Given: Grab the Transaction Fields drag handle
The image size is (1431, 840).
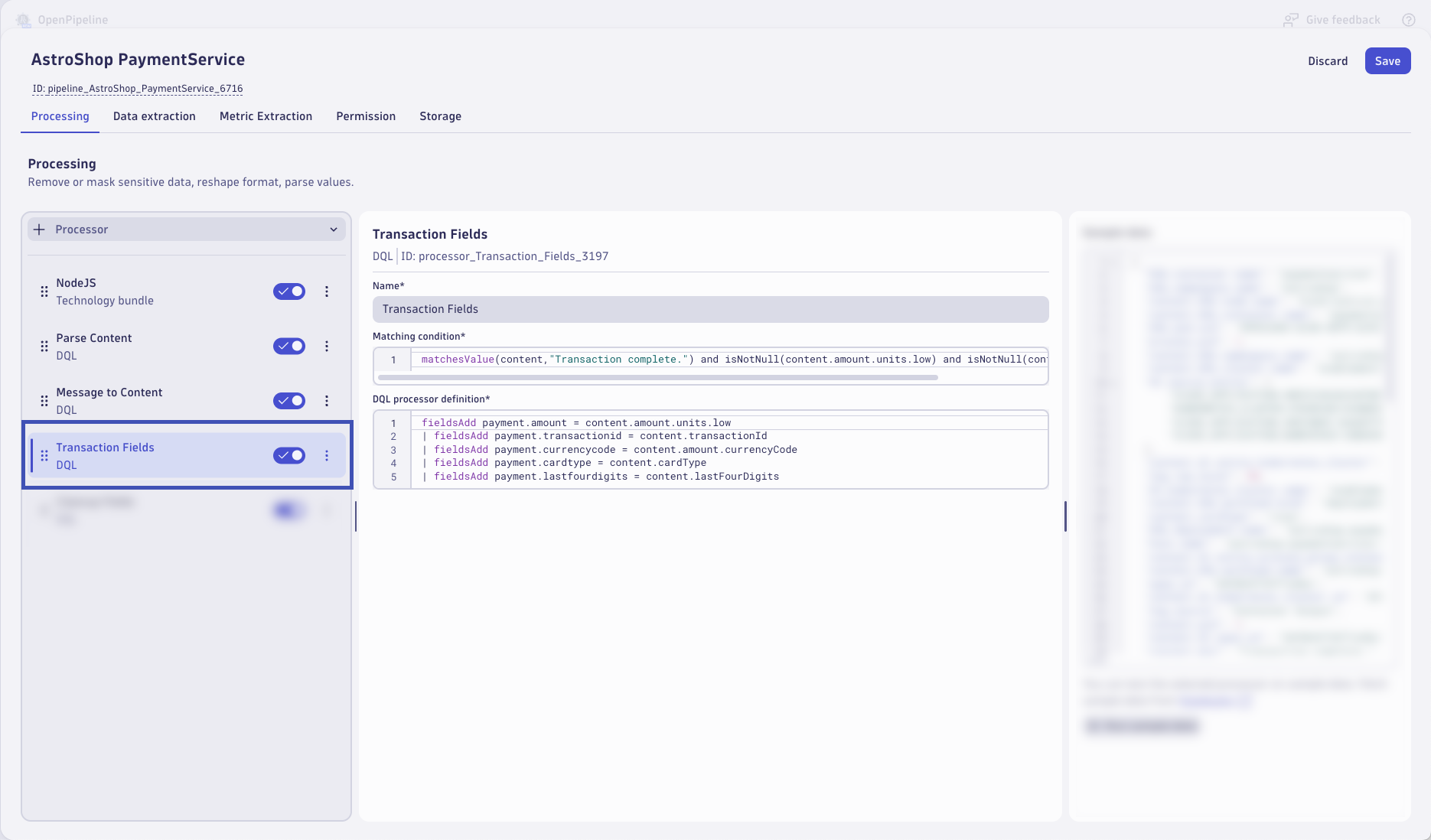Looking at the screenshot, I should (x=44, y=456).
